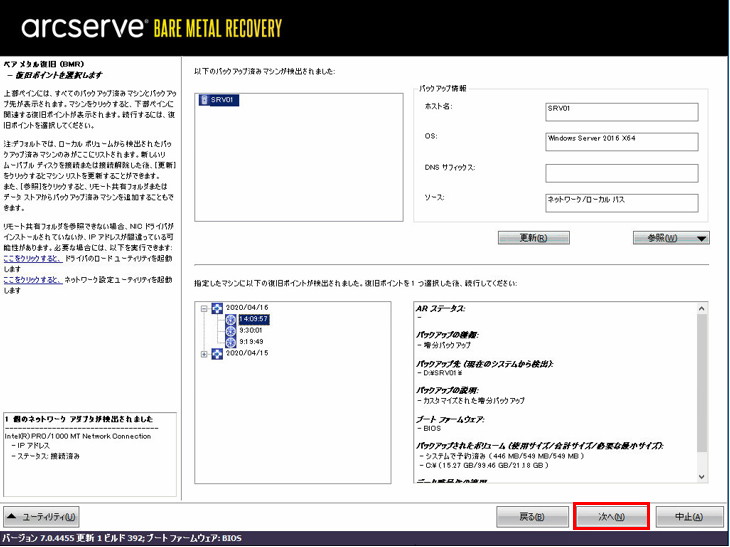The width and height of the screenshot is (730, 547).
Task: Select SRV01 in backed up machines list
Action: pos(219,100)
